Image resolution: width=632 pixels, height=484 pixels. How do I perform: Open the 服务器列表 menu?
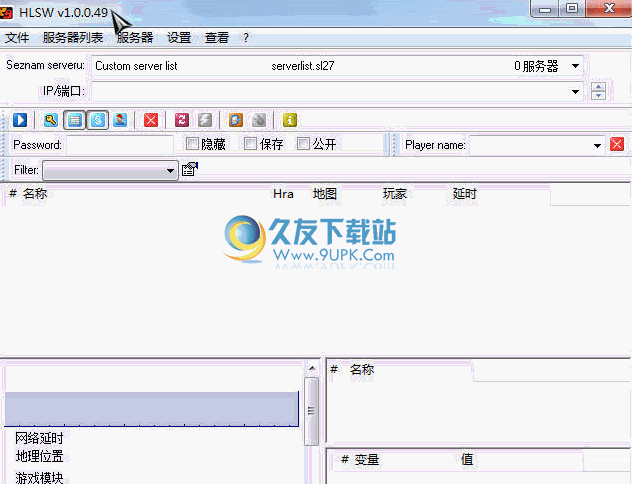click(x=73, y=38)
